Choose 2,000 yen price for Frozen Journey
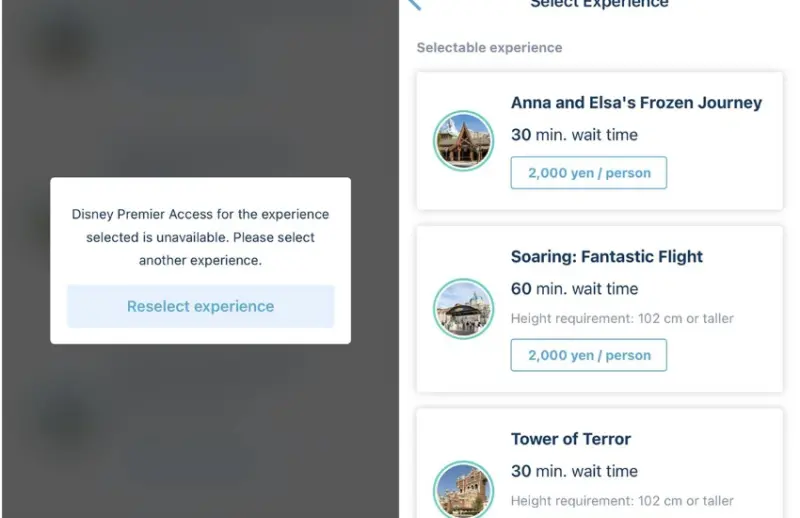The height and width of the screenshot is (518, 800). [x=589, y=173]
